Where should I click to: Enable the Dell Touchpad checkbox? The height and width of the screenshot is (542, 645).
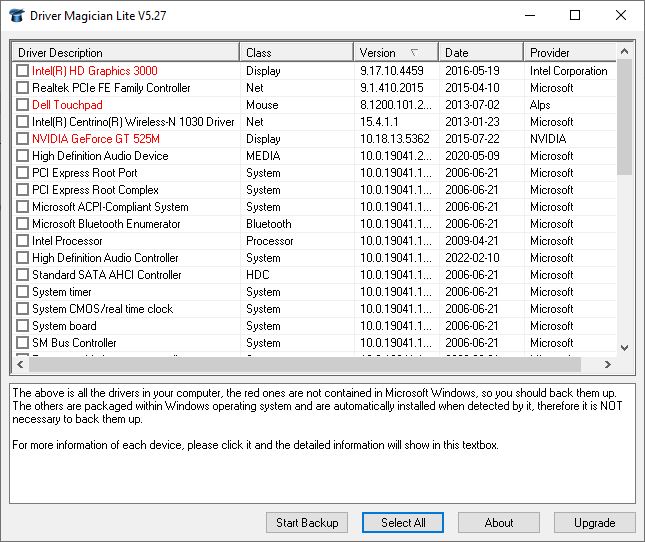(22, 104)
